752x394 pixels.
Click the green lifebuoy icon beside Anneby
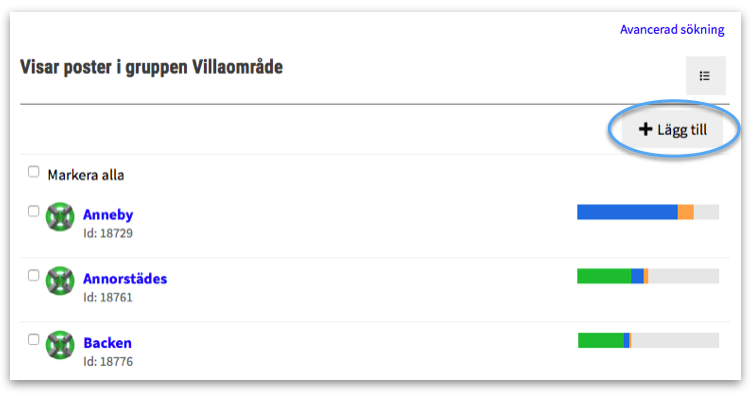(x=60, y=217)
